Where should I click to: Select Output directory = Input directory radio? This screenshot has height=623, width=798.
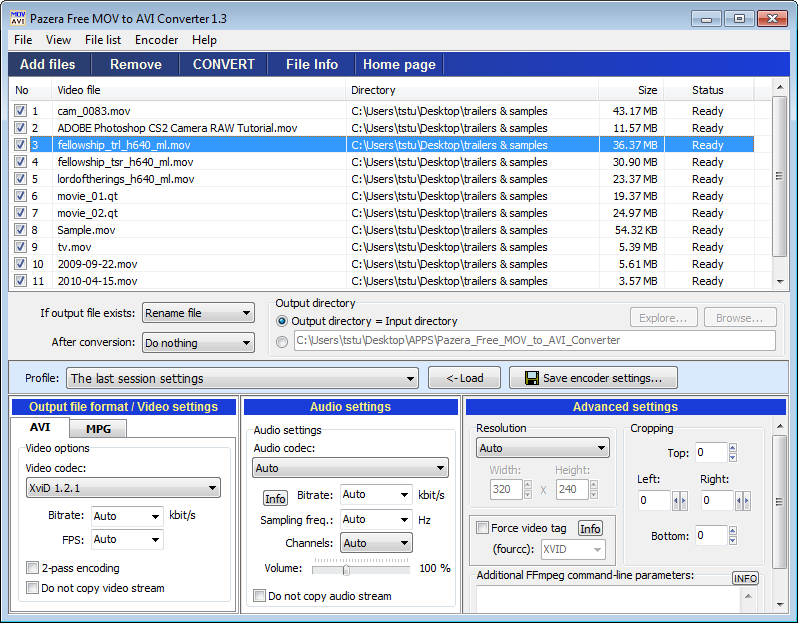281,321
